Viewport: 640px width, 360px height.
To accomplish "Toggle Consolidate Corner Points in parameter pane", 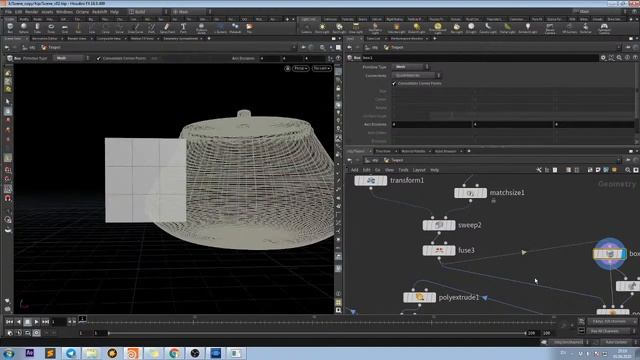I will point(394,83).
